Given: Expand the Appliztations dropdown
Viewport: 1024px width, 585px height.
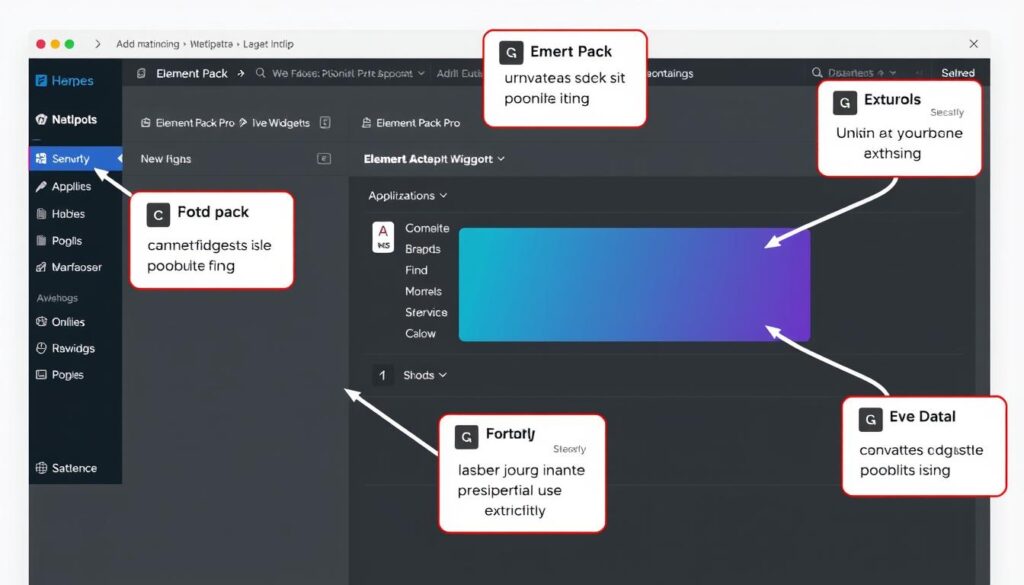Looking at the screenshot, I should click(408, 196).
